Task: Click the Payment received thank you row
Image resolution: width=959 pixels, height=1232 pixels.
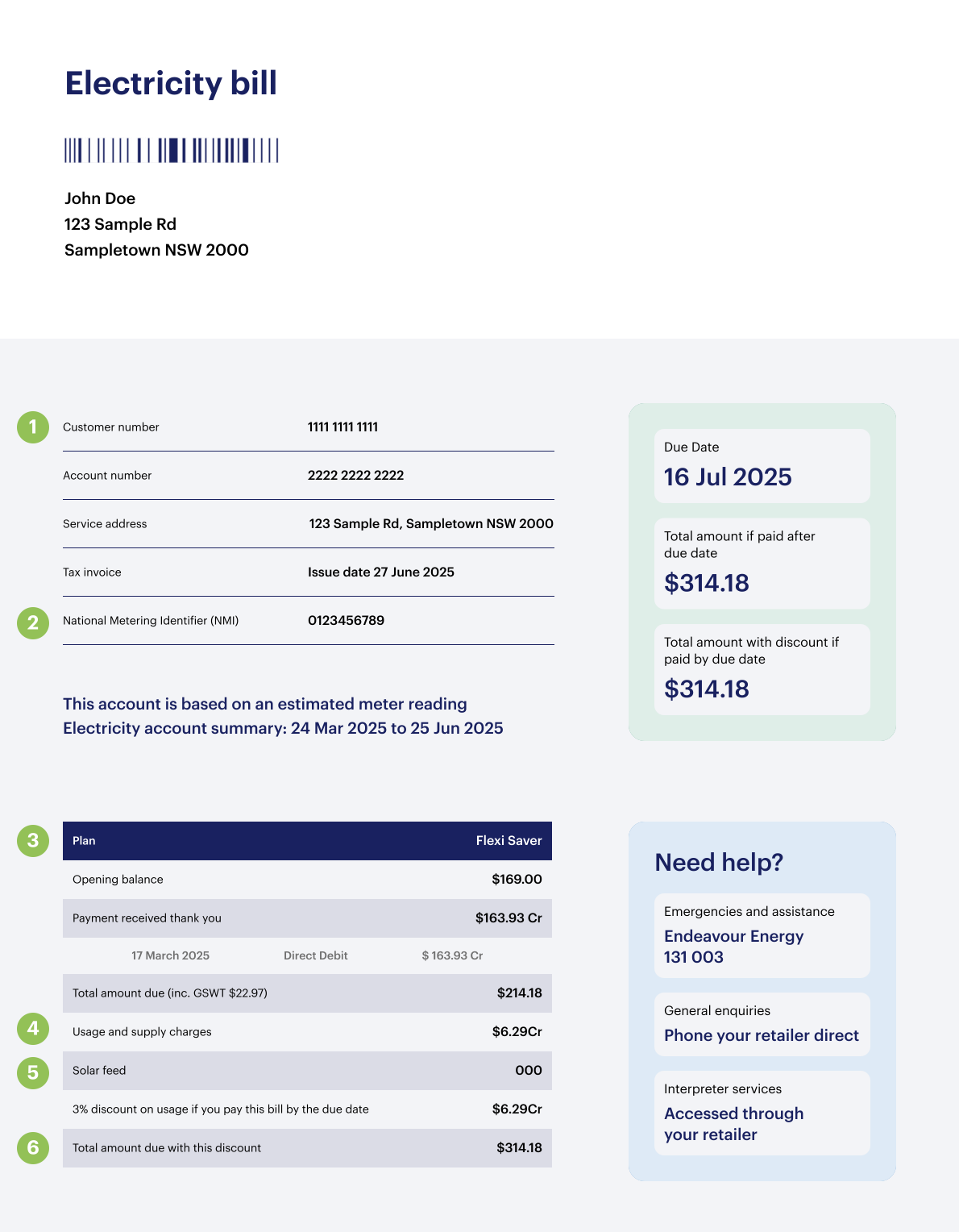Action: click(307, 918)
